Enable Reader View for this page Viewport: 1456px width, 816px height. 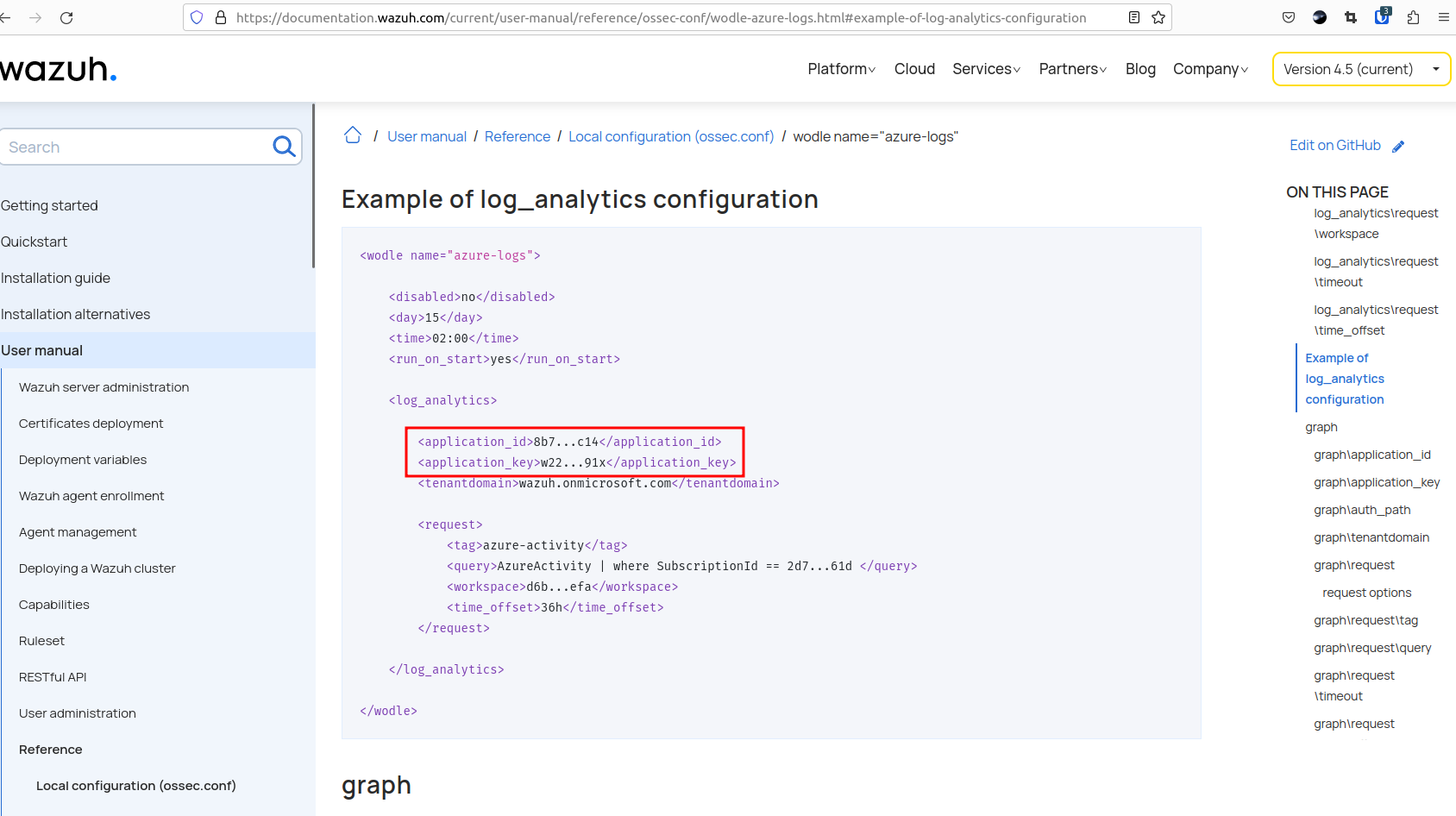pyautogui.click(x=1133, y=17)
